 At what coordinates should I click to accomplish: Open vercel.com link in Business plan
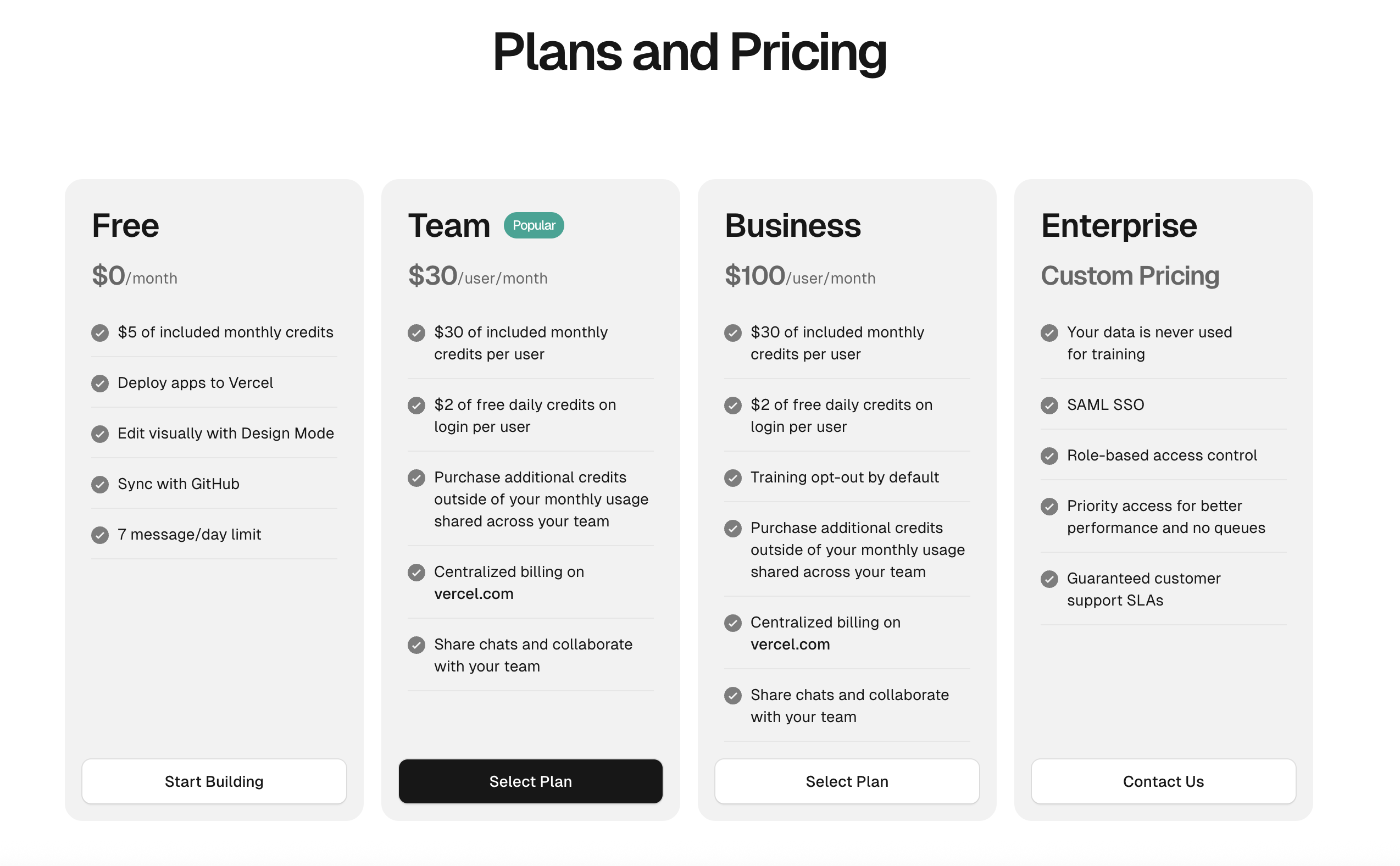click(x=790, y=645)
